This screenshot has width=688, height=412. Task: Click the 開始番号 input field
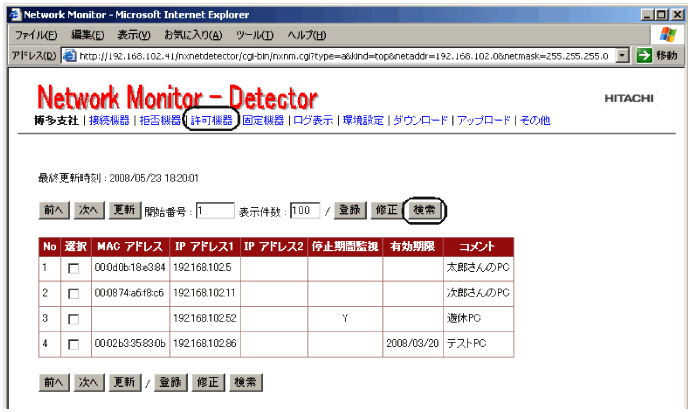[x=215, y=211]
